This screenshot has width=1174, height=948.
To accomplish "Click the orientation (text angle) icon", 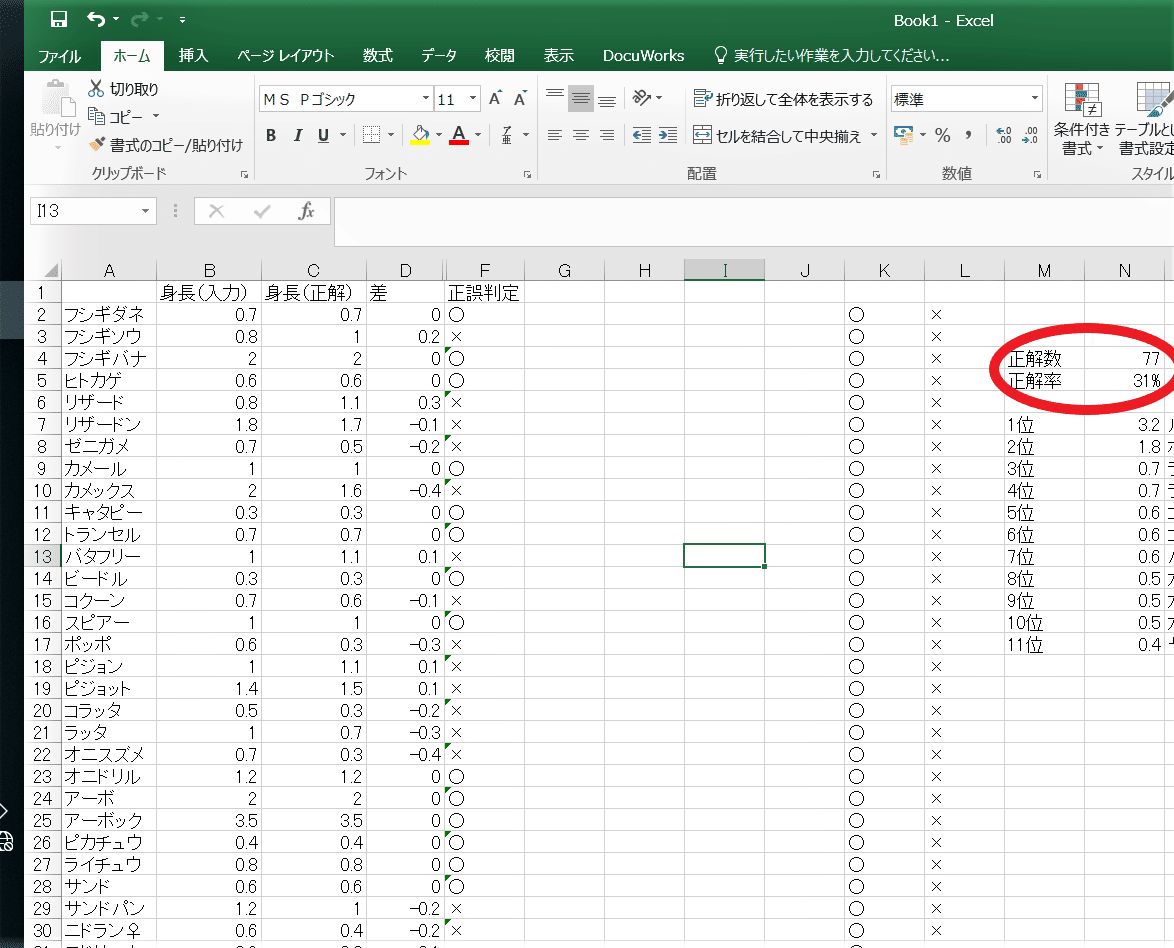I will pyautogui.click(x=642, y=98).
